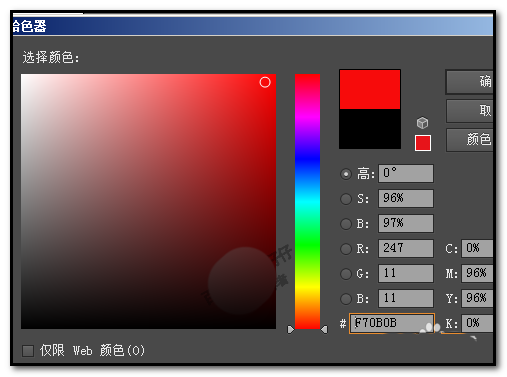Image resolution: width=507 pixels, height=377 pixels.
Task: Click the 选择颜色: label text
Action: tap(51, 58)
